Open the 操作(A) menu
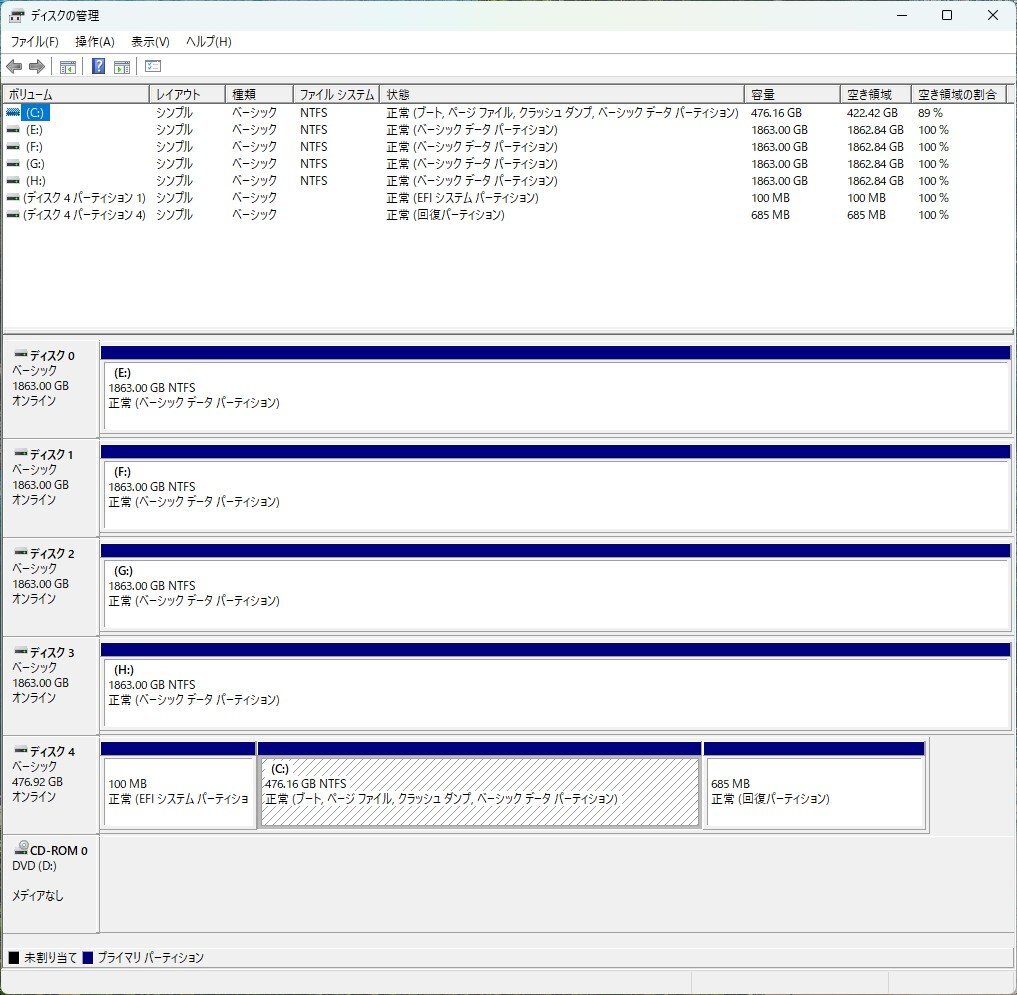This screenshot has height=995, width=1017. tap(95, 42)
